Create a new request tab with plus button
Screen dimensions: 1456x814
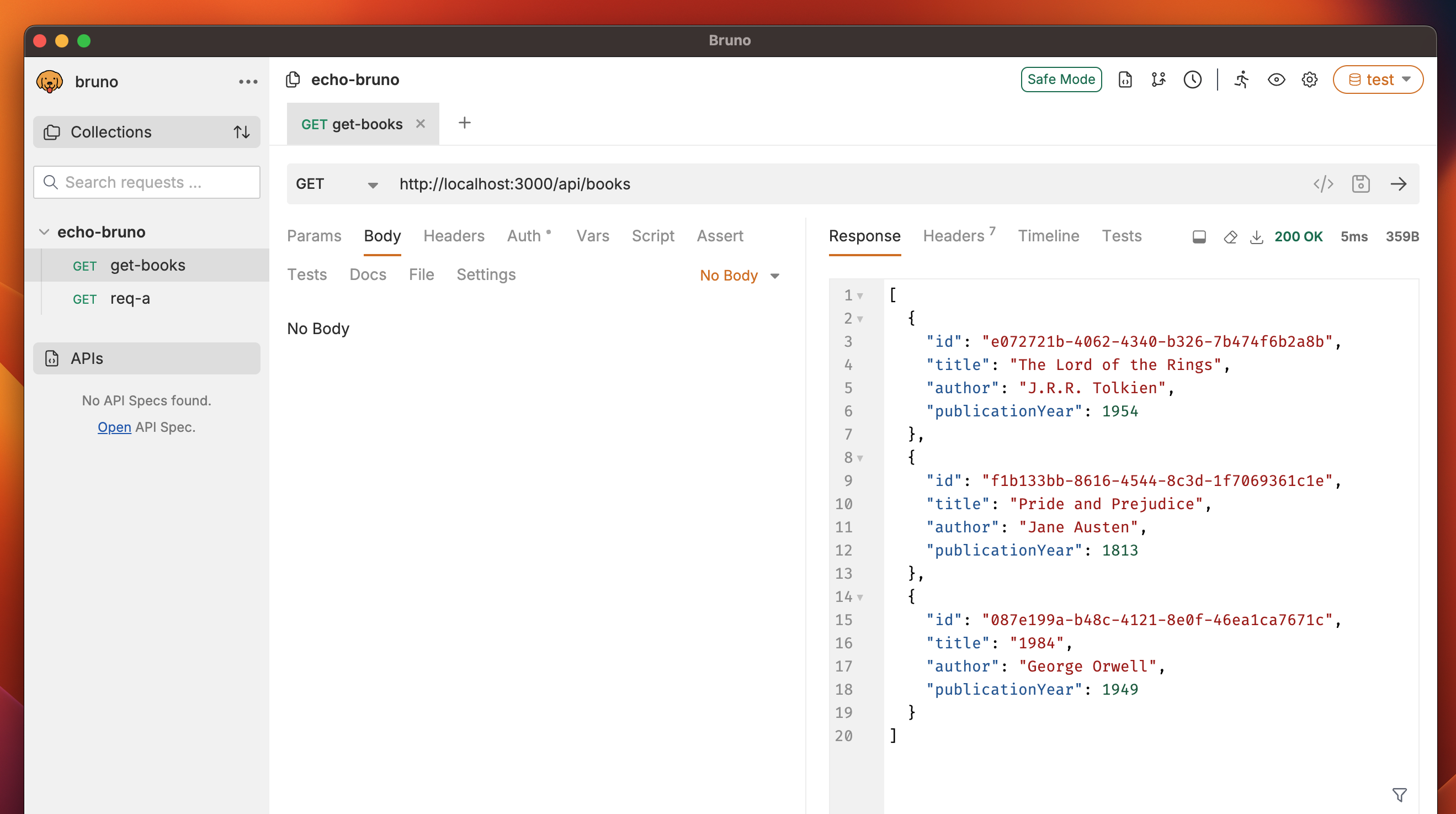point(465,123)
